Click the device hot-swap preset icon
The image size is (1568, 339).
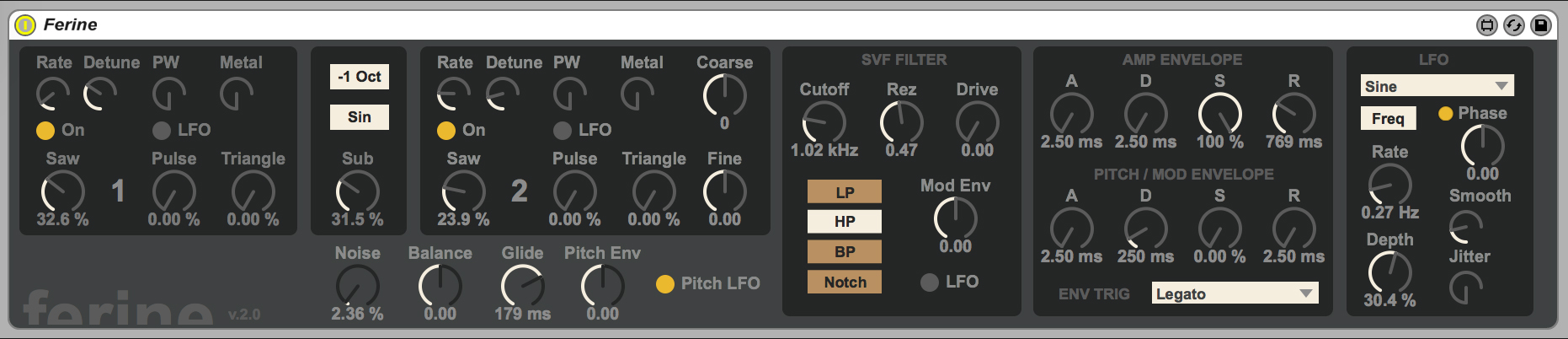(x=1513, y=25)
